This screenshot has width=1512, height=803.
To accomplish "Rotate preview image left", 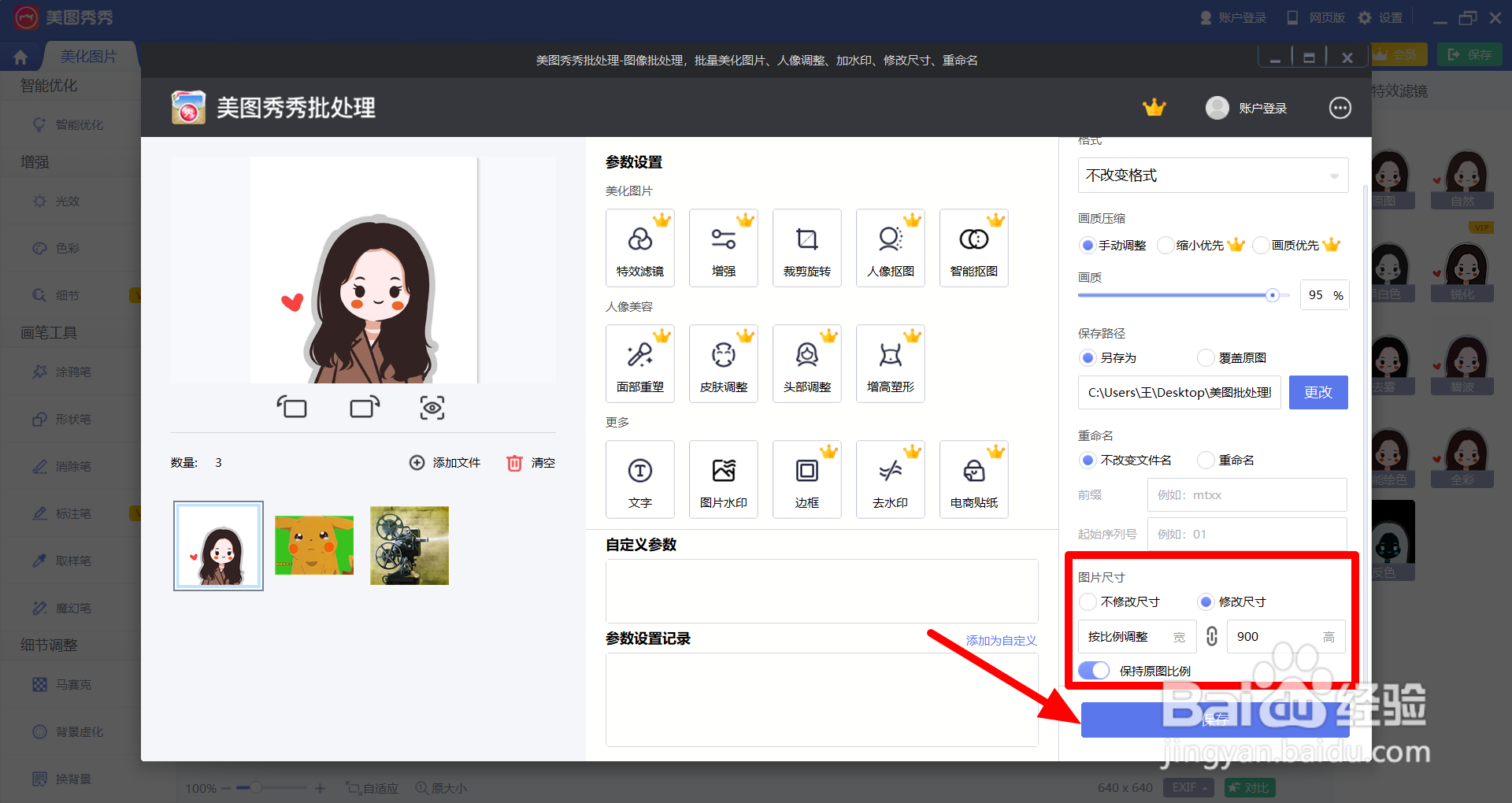I will 291,407.
